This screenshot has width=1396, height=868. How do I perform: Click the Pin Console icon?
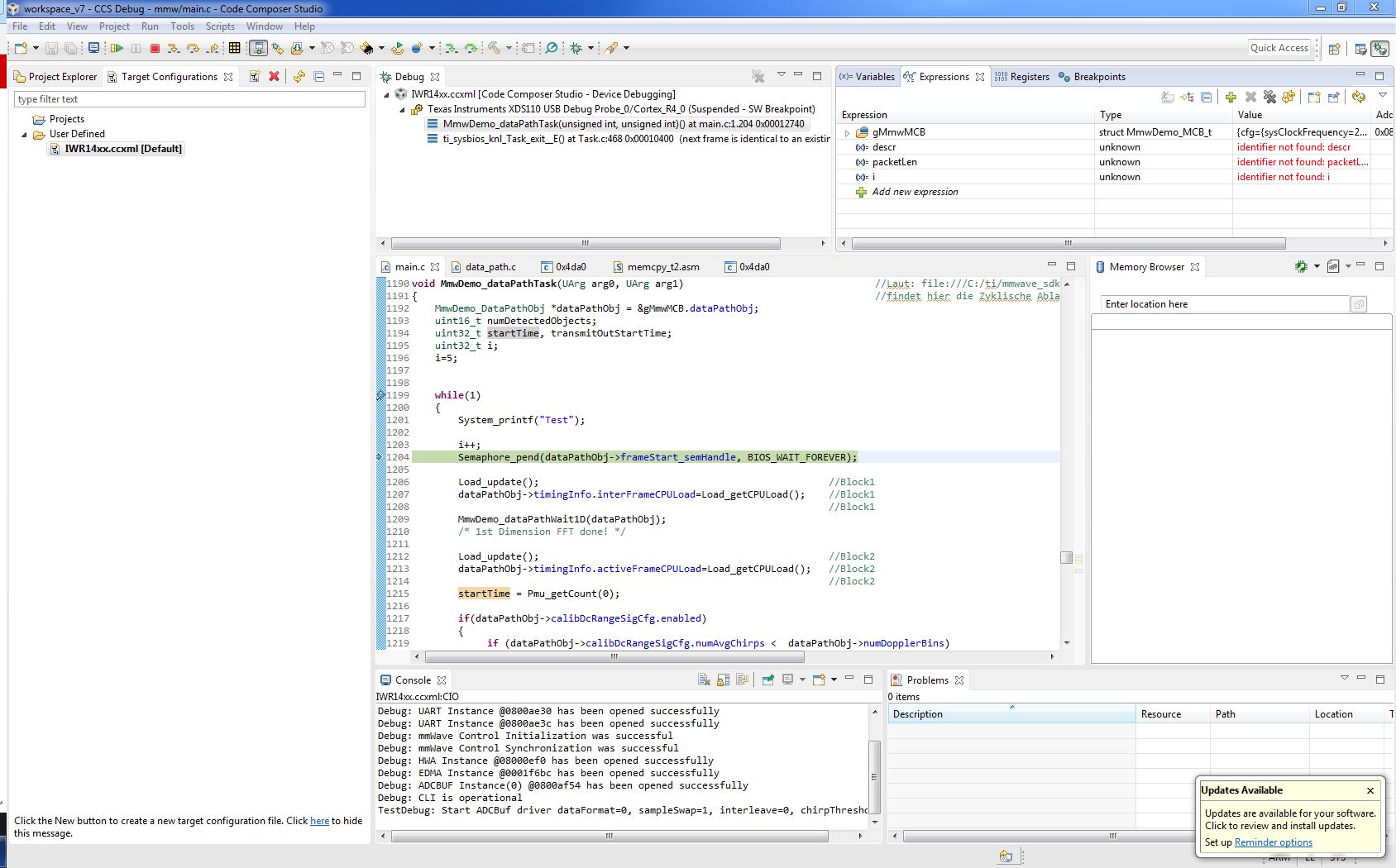pos(768,680)
